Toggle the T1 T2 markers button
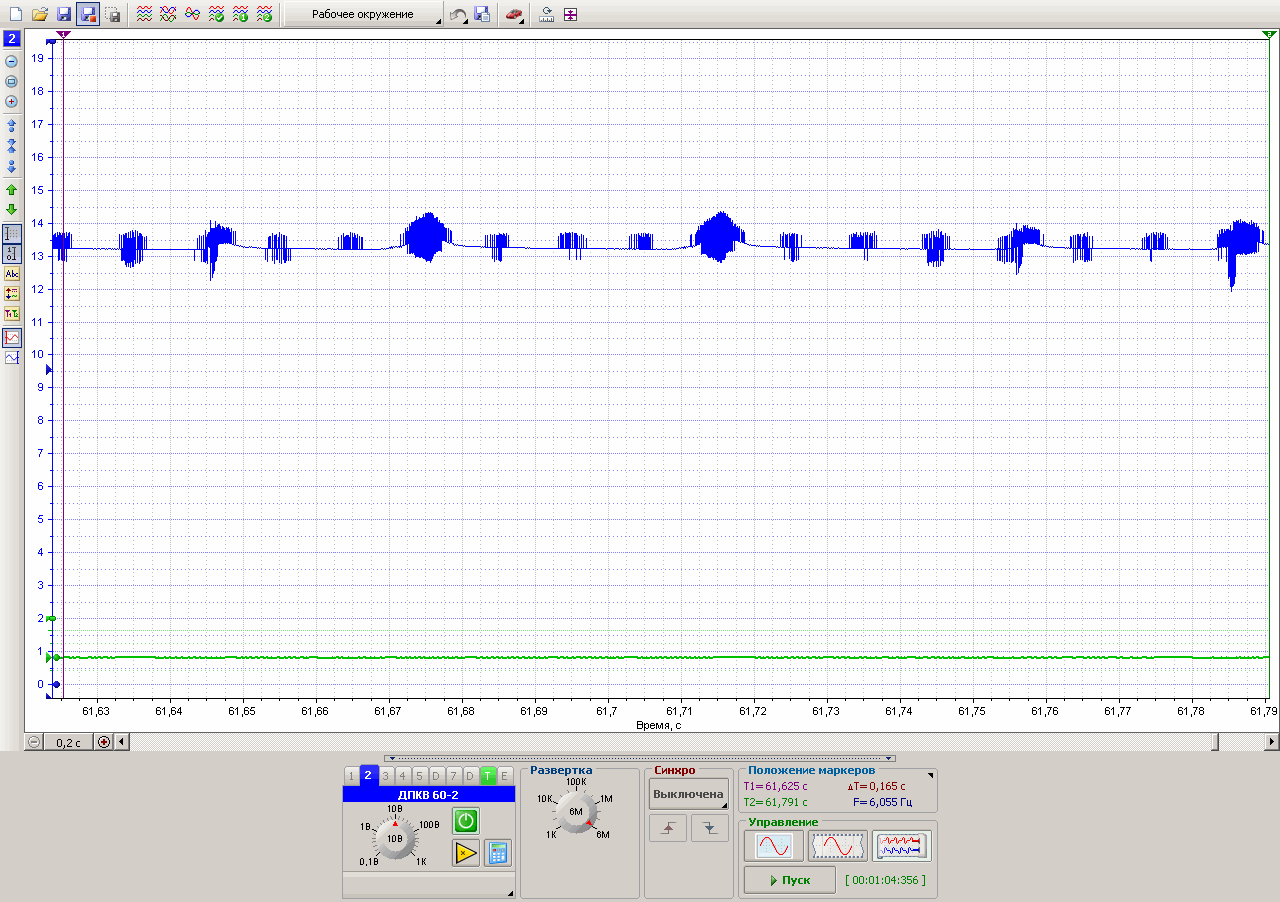1280x902 pixels. 12,313
